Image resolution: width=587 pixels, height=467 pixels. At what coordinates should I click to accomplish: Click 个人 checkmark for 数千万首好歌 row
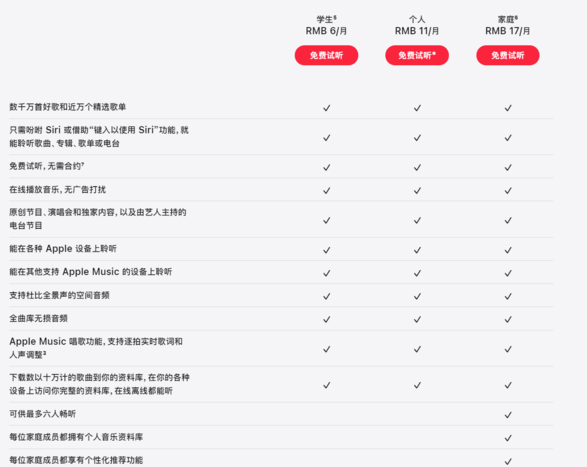point(417,108)
